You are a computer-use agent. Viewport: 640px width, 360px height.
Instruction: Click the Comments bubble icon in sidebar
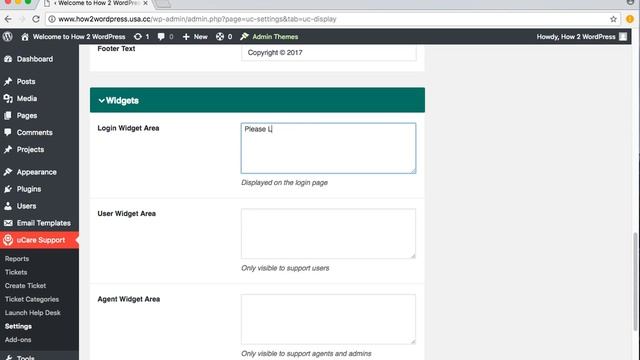point(8,132)
